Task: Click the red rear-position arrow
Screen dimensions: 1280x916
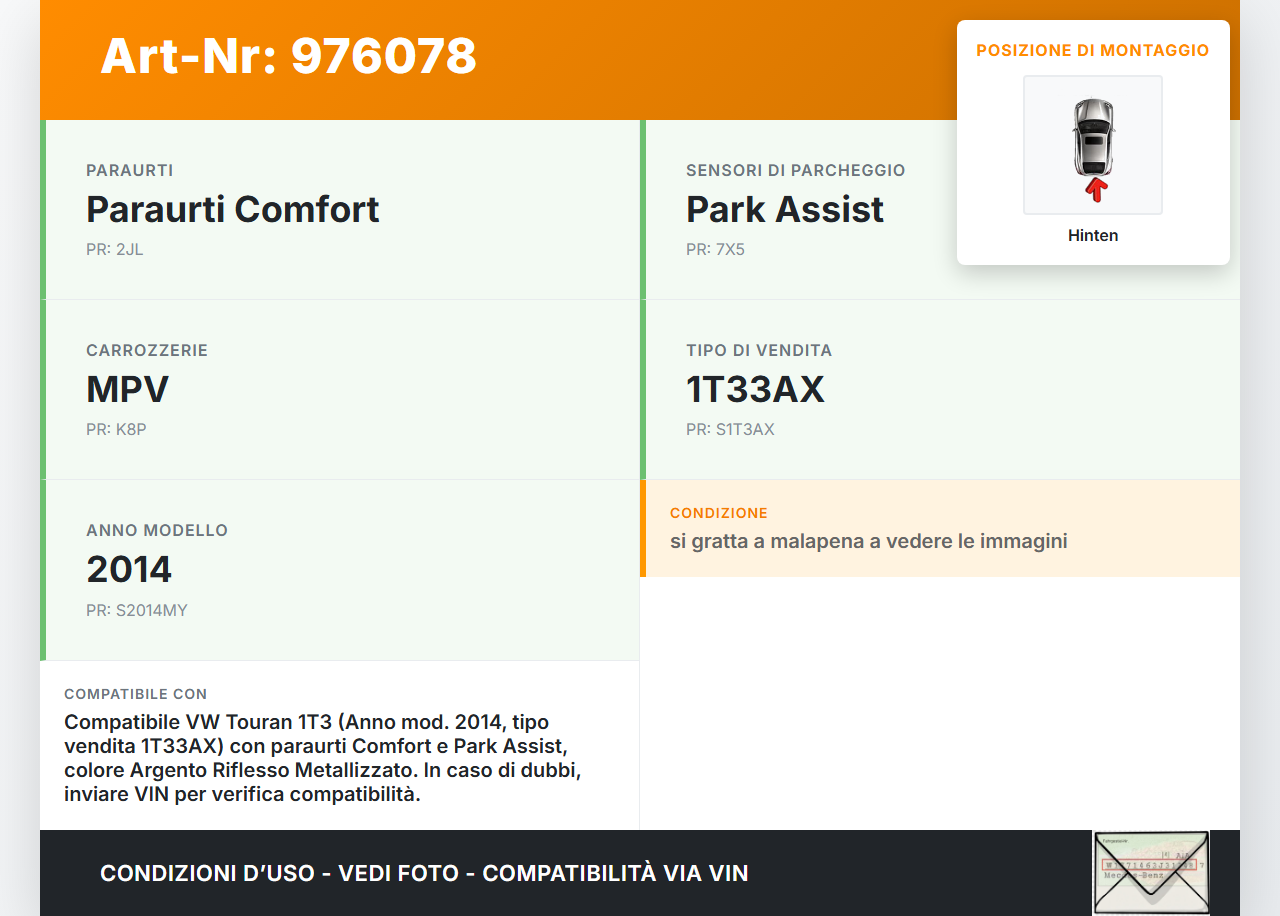Action: tap(1097, 190)
